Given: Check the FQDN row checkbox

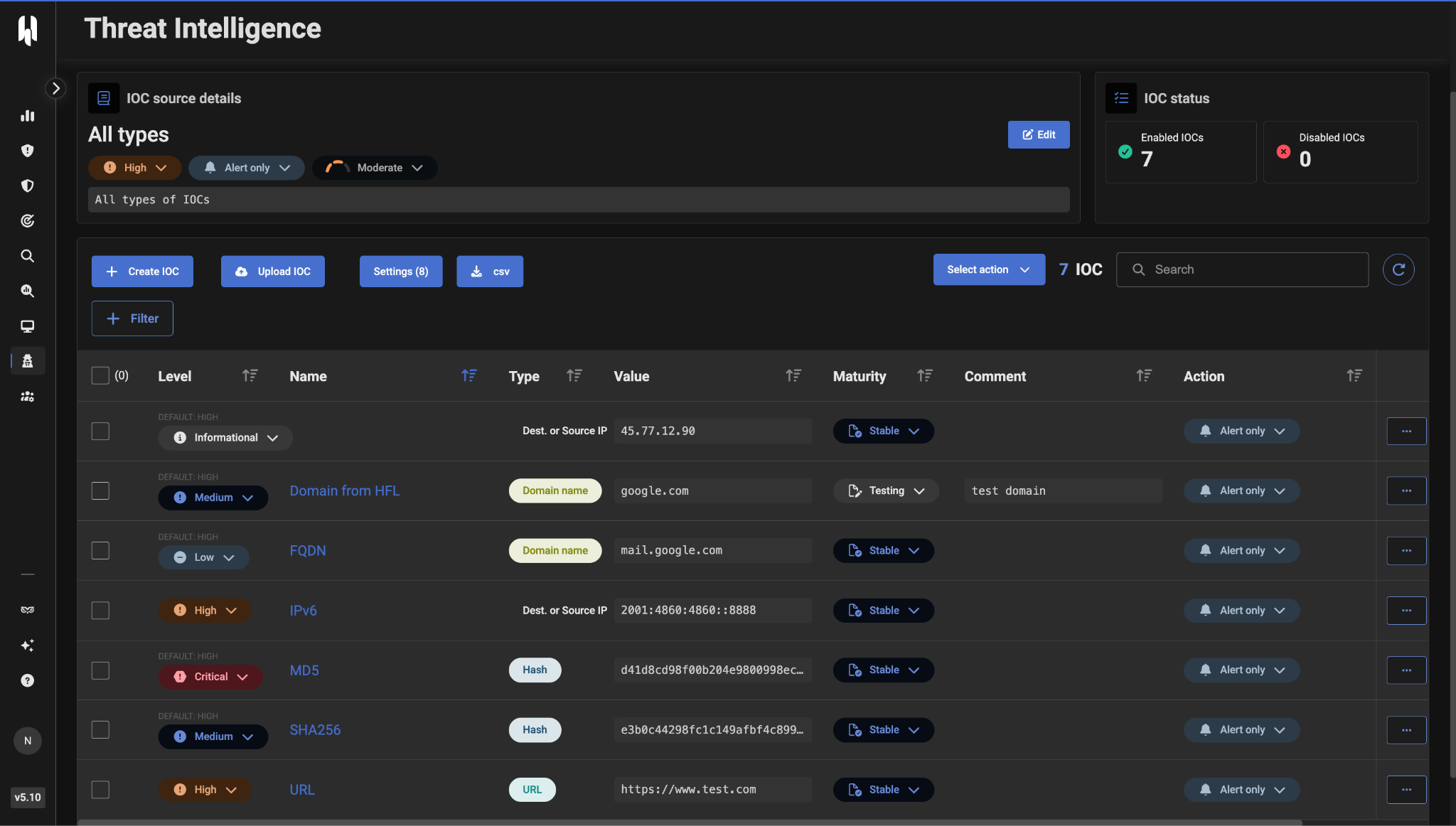Looking at the screenshot, I should pos(100,550).
